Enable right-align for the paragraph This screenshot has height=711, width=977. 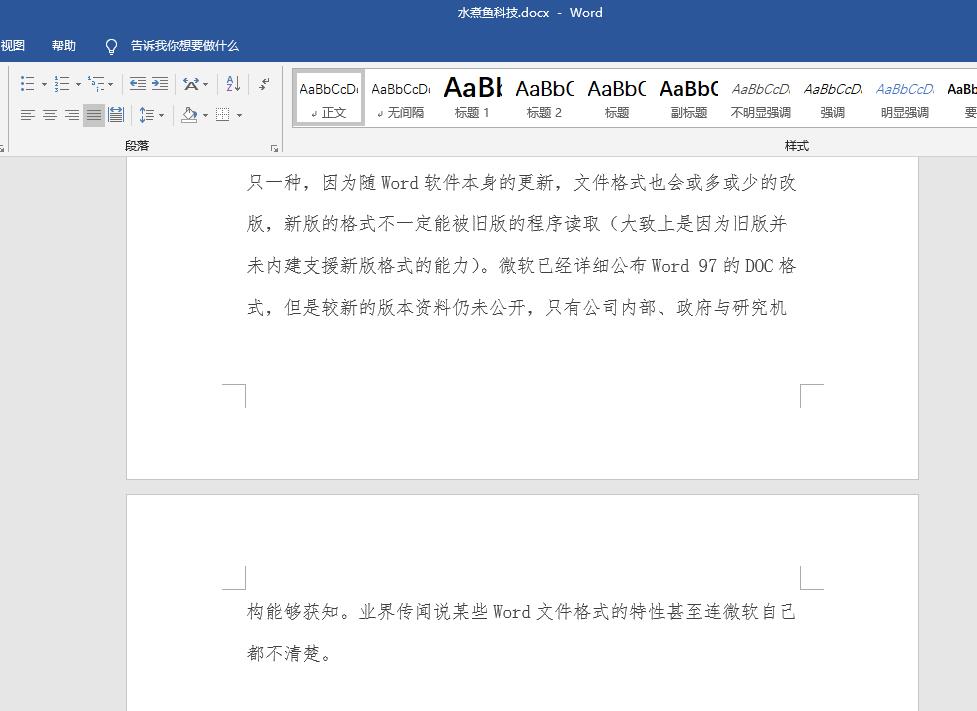click(x=70, y=115)
